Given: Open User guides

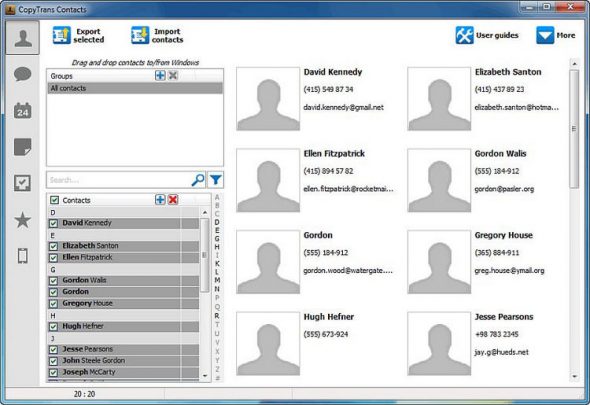Looking at the screenshot, I should pyautogui.click(x=487, y=35).
